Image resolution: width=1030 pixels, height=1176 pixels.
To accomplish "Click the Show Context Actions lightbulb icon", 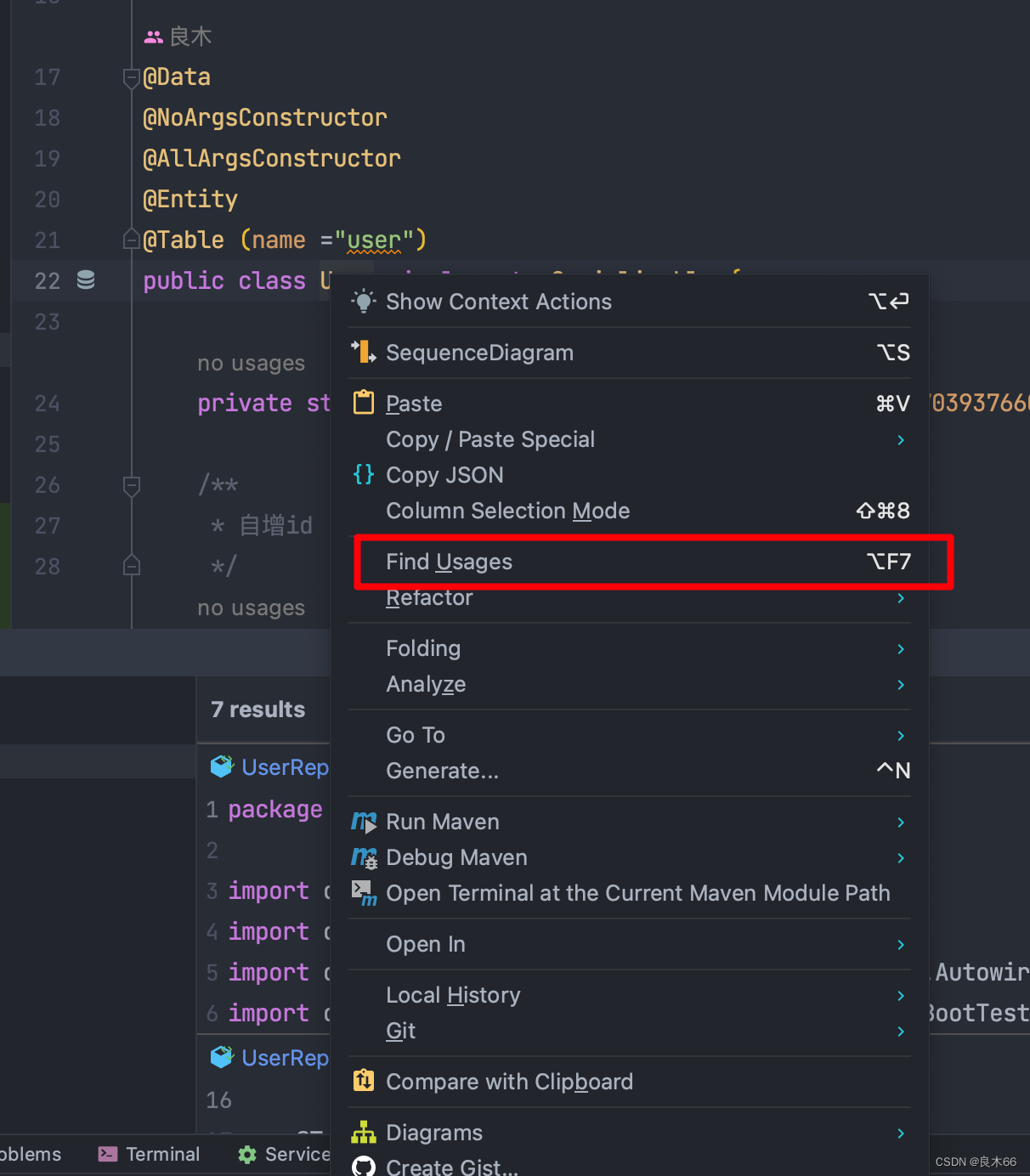I will (364, 301).
